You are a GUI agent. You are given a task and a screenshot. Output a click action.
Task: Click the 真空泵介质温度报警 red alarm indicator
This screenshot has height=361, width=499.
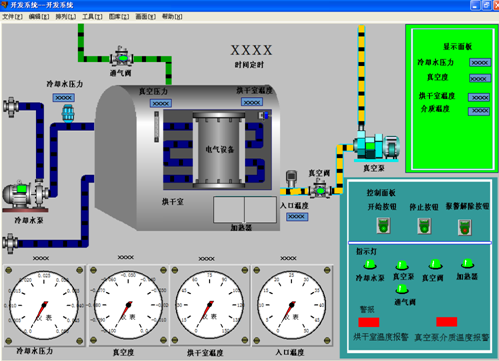447,322
